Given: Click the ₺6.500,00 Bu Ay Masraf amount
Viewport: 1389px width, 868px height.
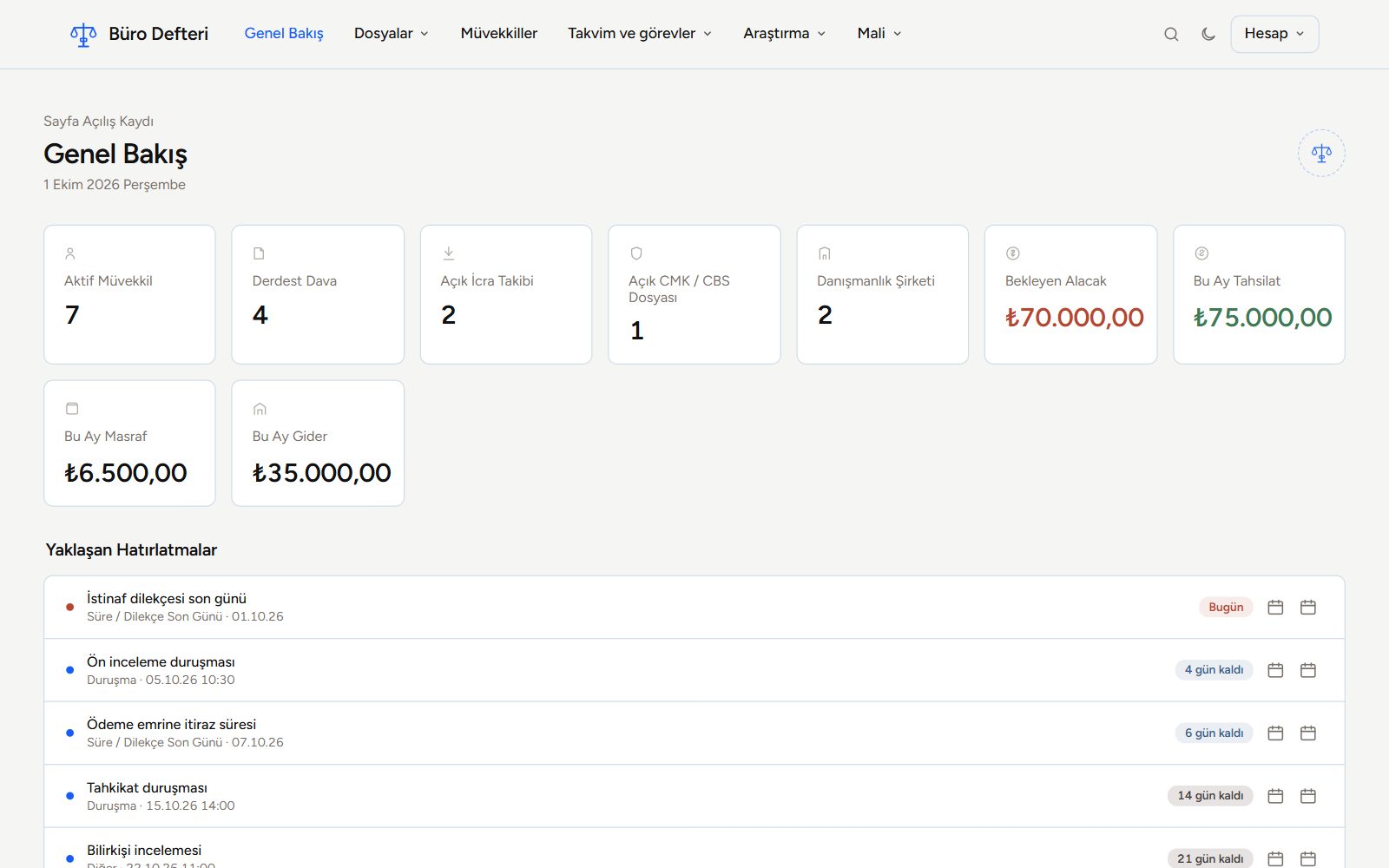Looking at the screenshot, I should tap(126, 473).
